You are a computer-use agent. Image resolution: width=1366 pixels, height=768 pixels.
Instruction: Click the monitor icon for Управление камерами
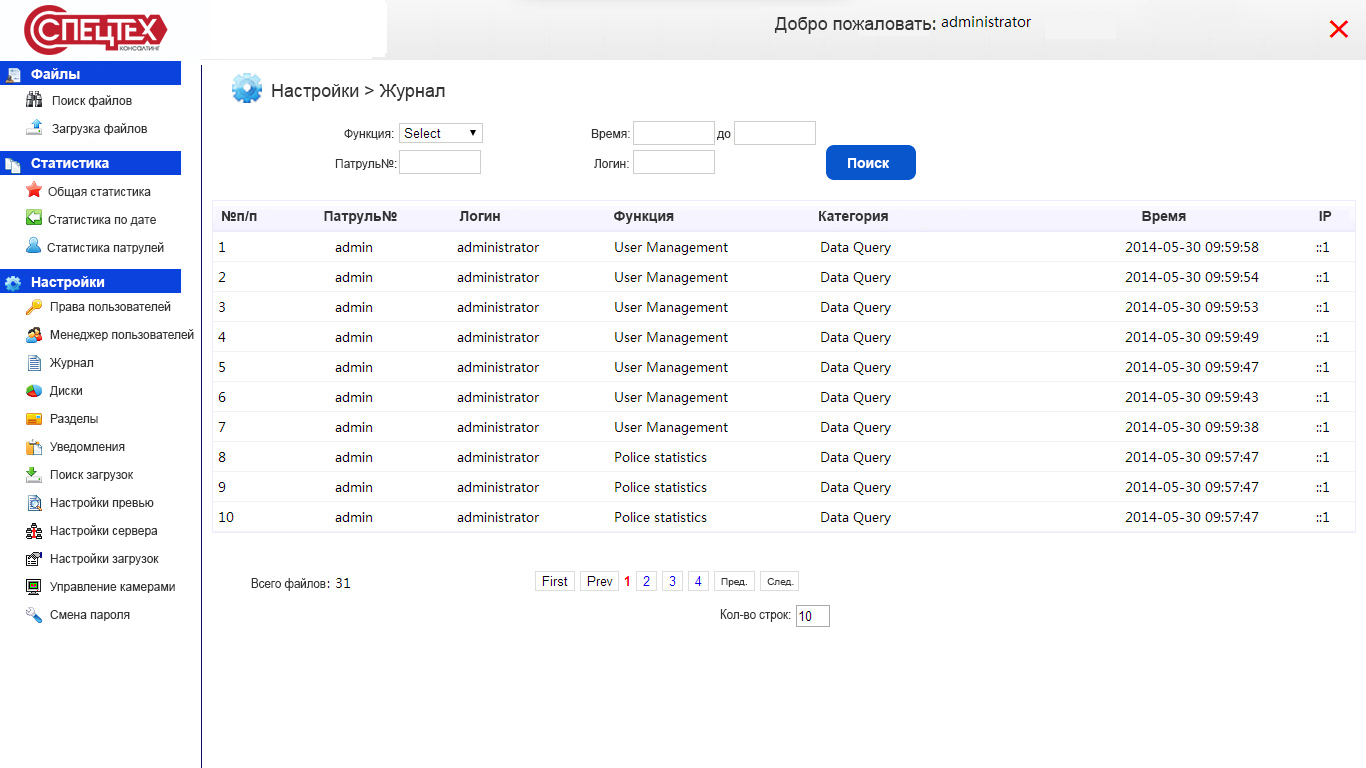34,587
